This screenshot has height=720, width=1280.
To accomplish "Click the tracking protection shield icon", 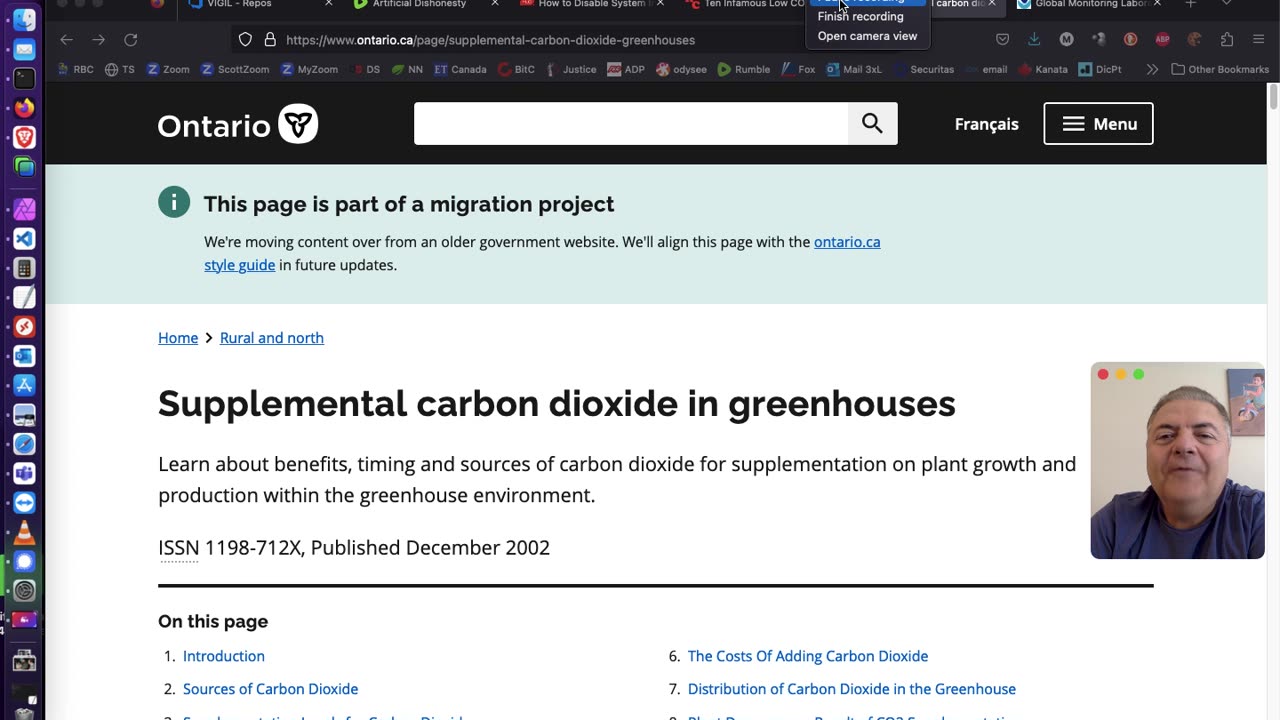I will coord(245,40).
